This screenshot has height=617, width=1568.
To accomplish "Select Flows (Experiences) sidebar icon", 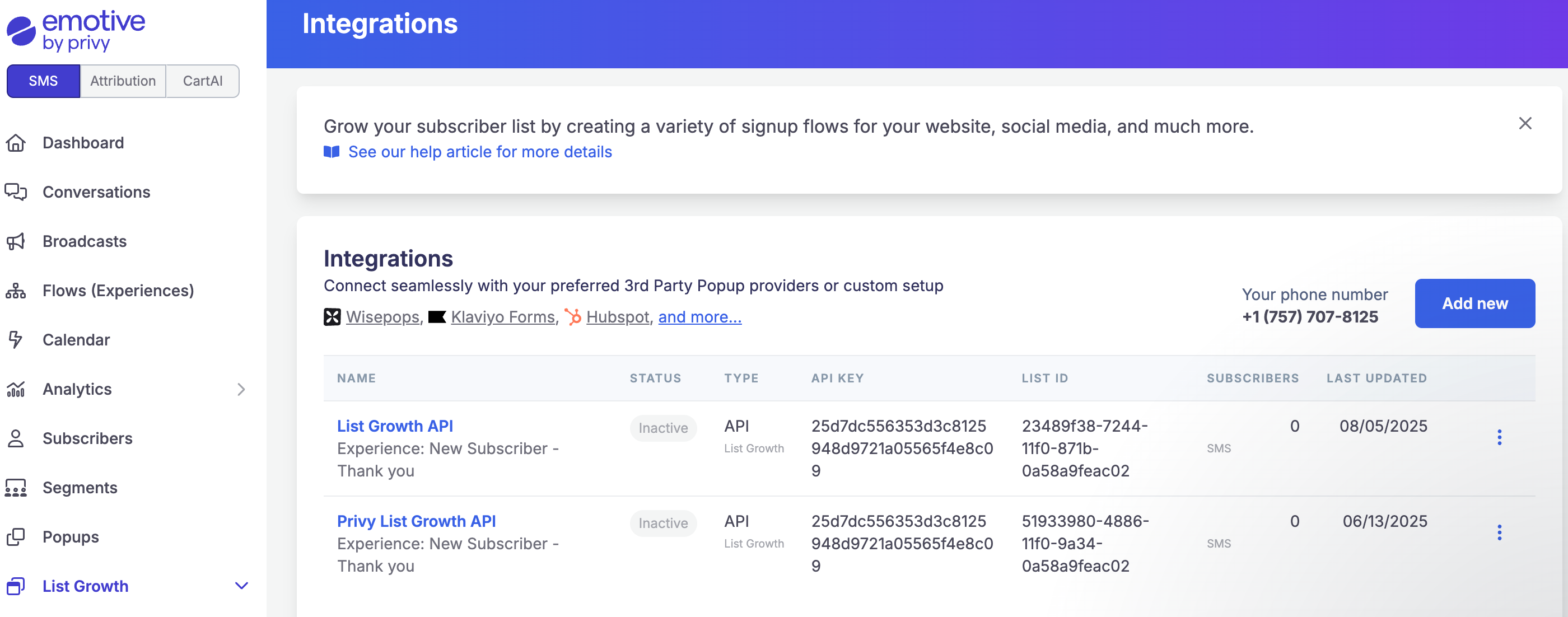I will 16,291.
